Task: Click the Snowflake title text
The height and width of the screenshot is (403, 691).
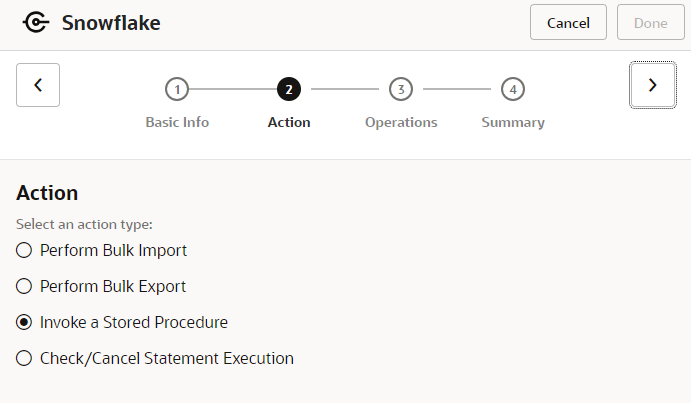Action: tap(110, 22)
